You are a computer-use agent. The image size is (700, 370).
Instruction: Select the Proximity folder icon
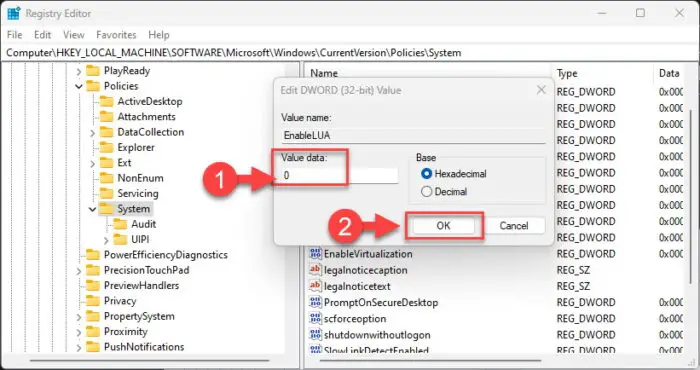tap(93, 331)
